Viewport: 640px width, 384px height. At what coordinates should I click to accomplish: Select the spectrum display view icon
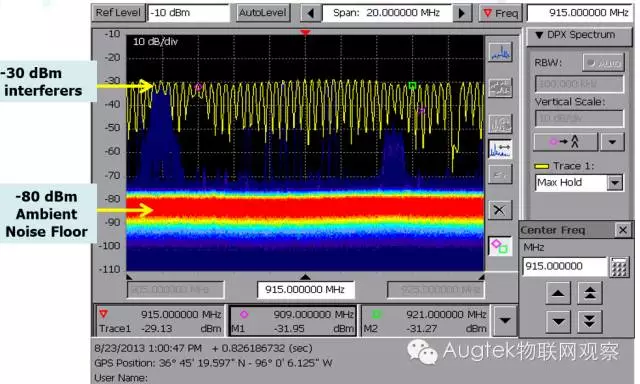click(500, 52)
